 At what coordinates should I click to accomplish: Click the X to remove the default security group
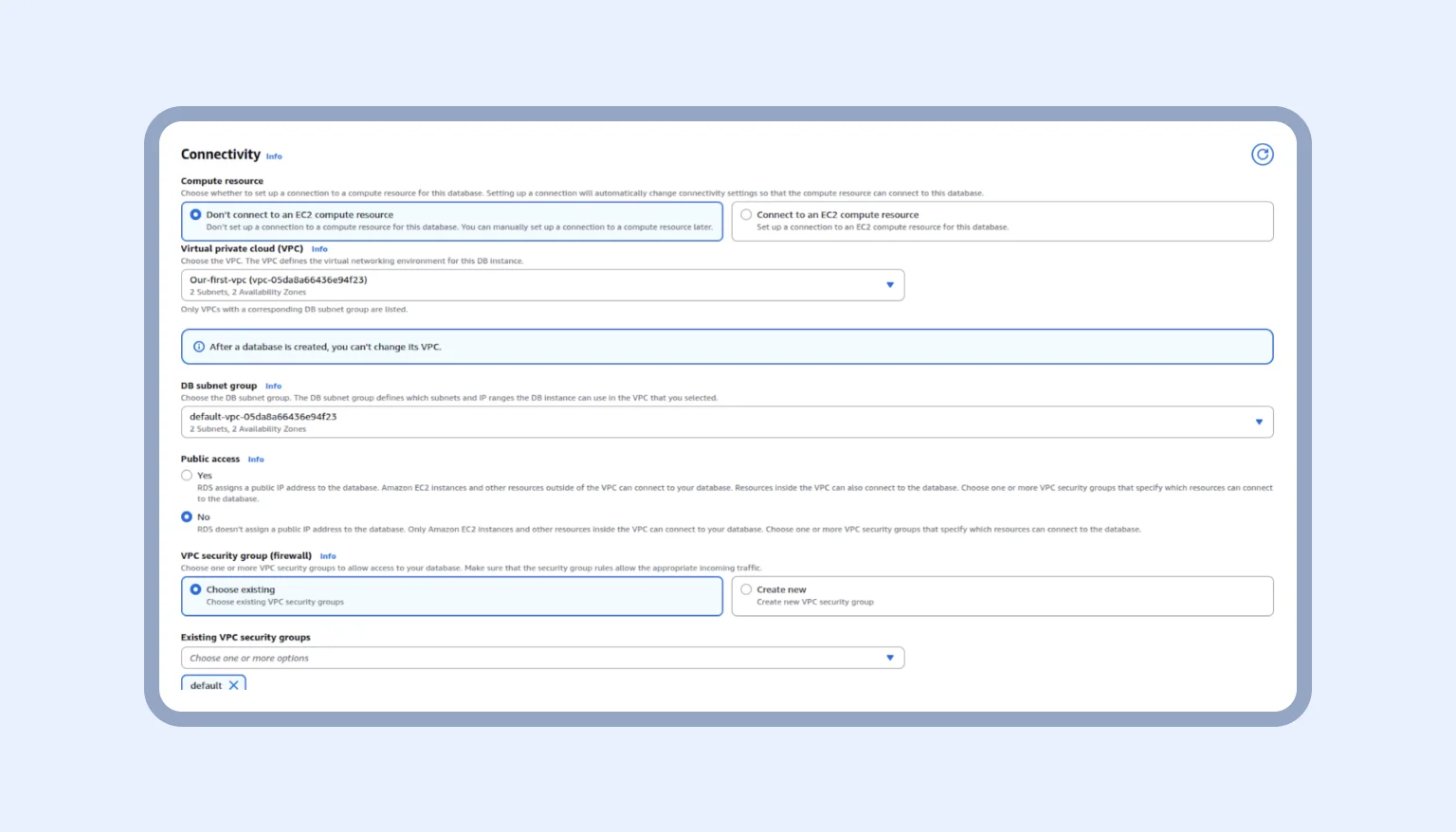(232, 684)
